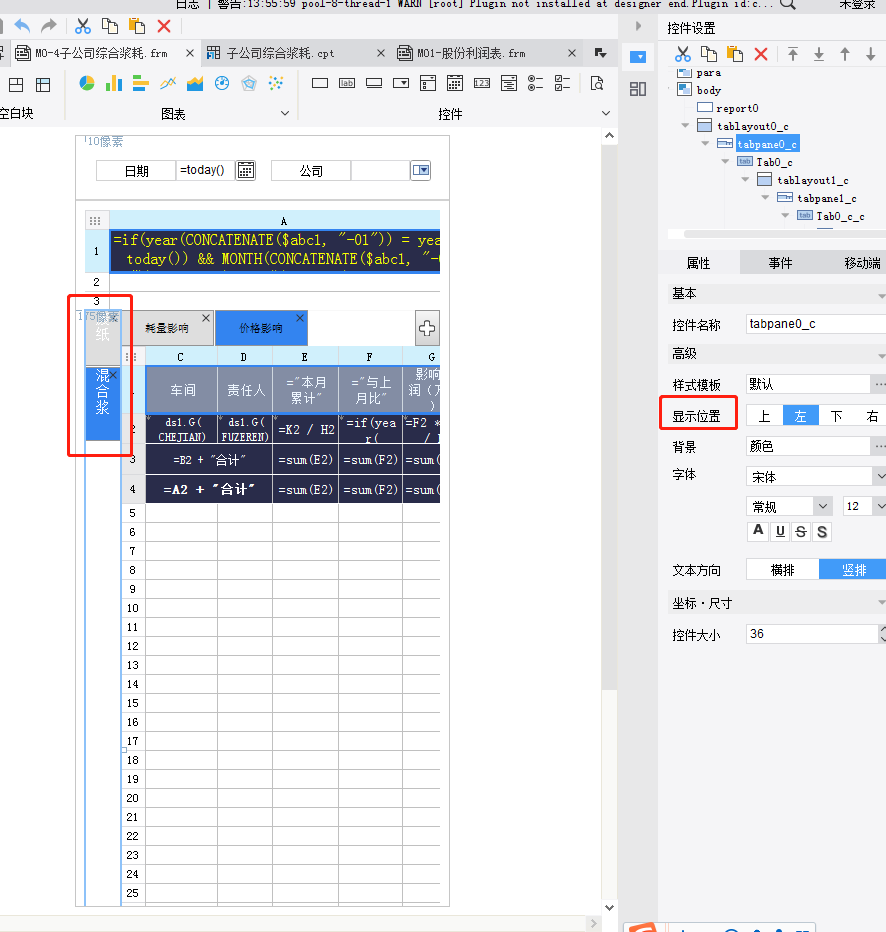Paste the widget in the widget settings panel

[x=735, y=54]
